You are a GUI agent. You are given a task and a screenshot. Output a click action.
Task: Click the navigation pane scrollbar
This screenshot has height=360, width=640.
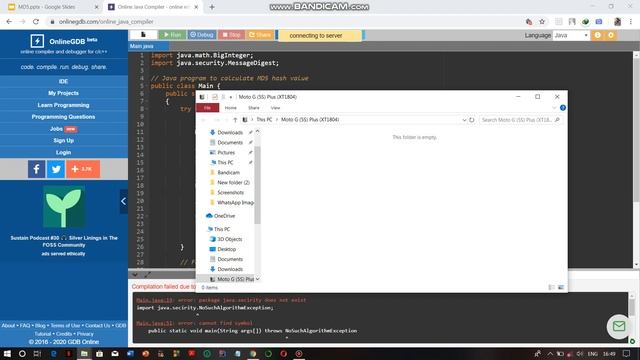(257, 184)
